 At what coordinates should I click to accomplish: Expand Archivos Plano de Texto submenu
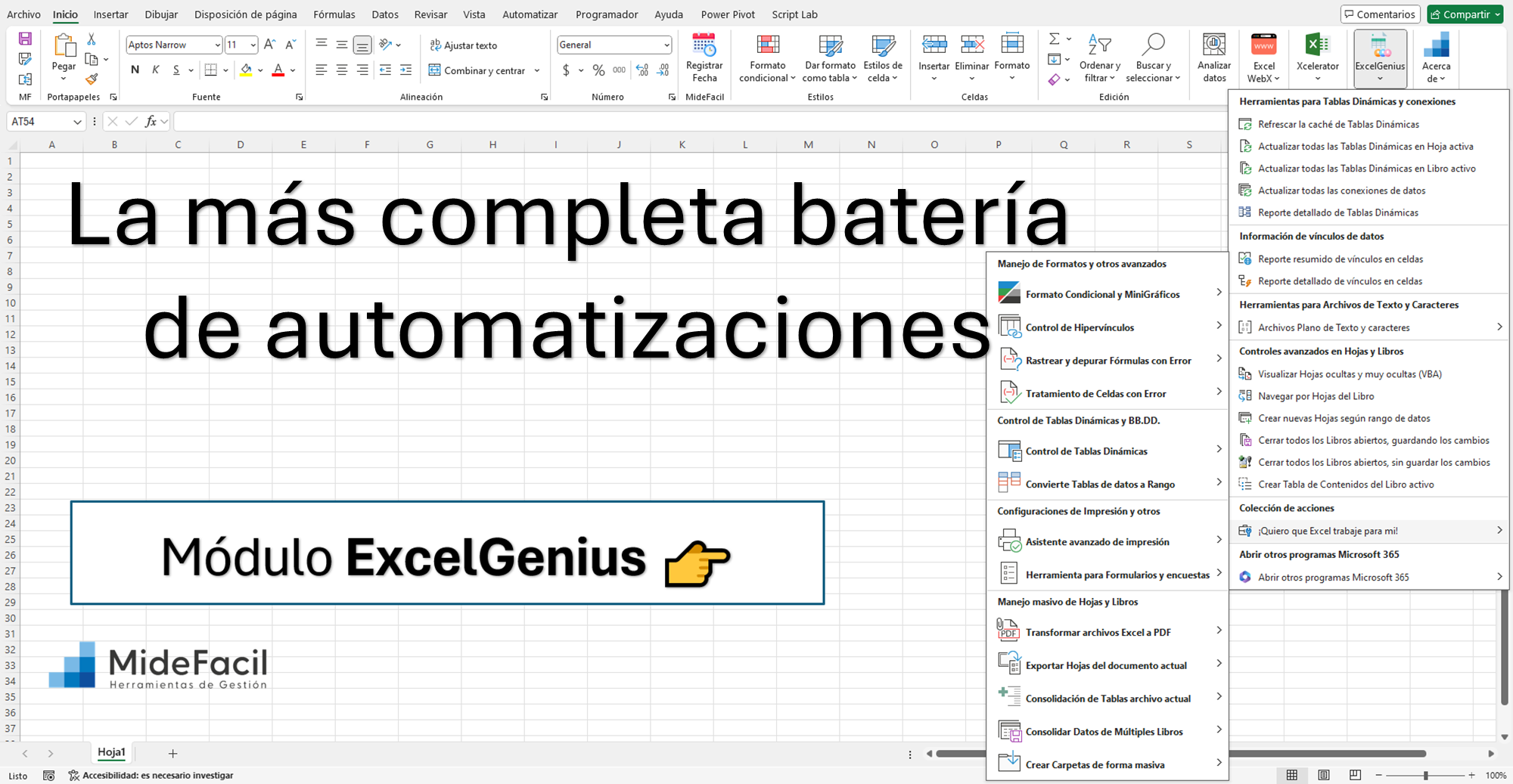(x=1369, y=327)
